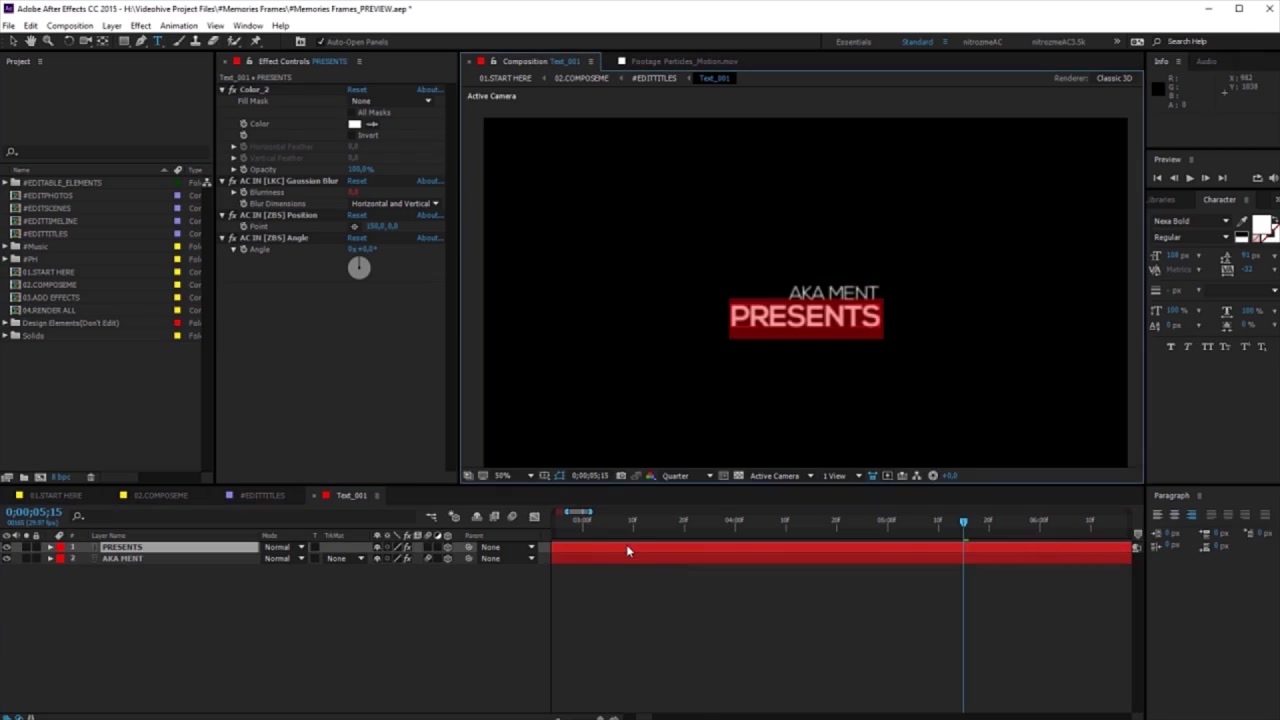Select the Puppet Pin tool
The width and height of the screenshot is (1280, 720).
(255, 41)
